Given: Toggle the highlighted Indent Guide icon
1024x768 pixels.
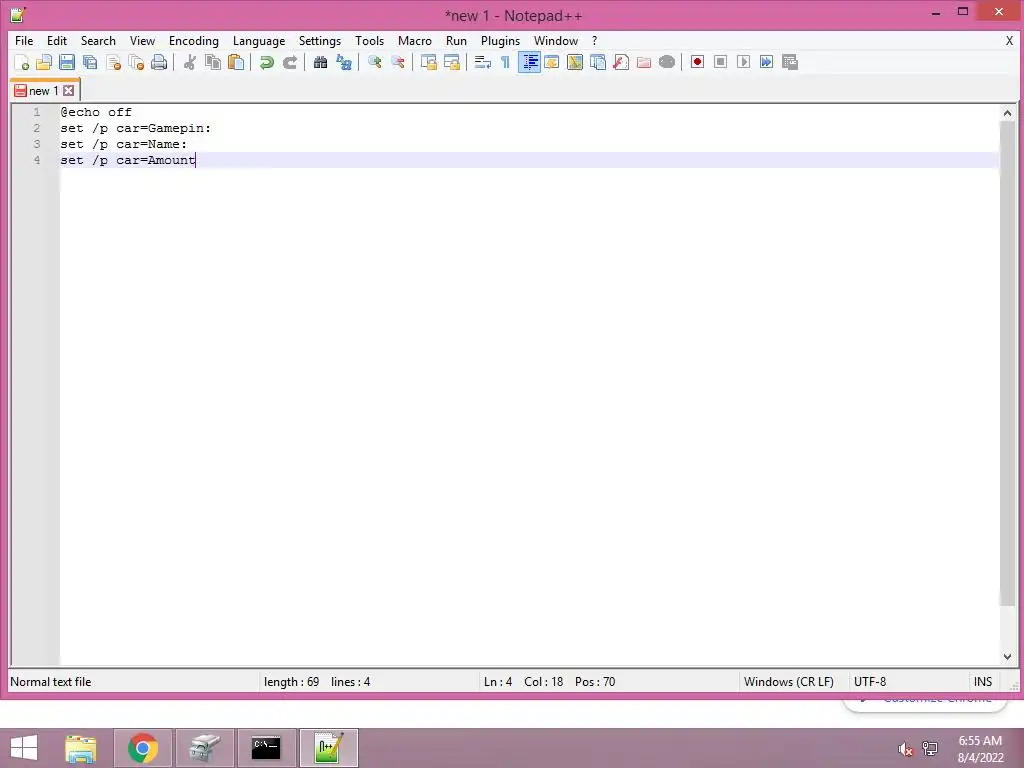Looking at the screenshot, I should (530, 62).
